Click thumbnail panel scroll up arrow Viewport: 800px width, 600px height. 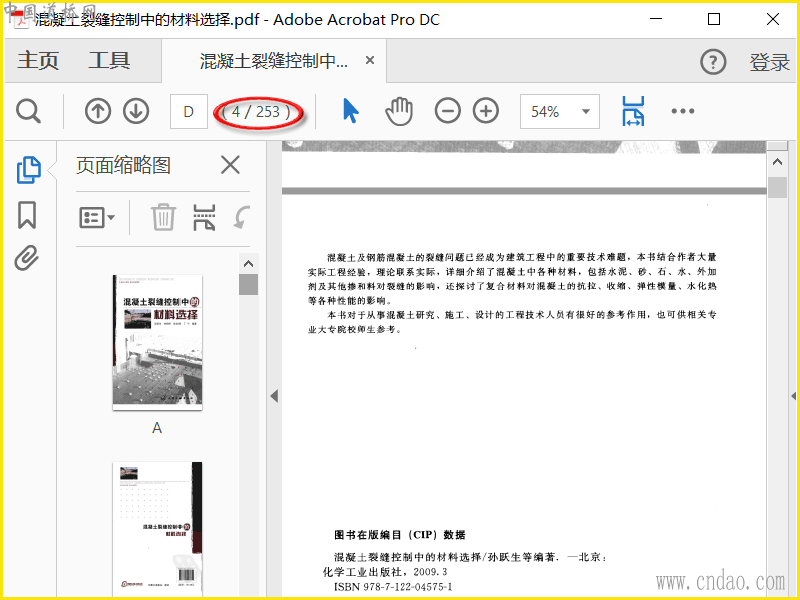click(248, 263)
